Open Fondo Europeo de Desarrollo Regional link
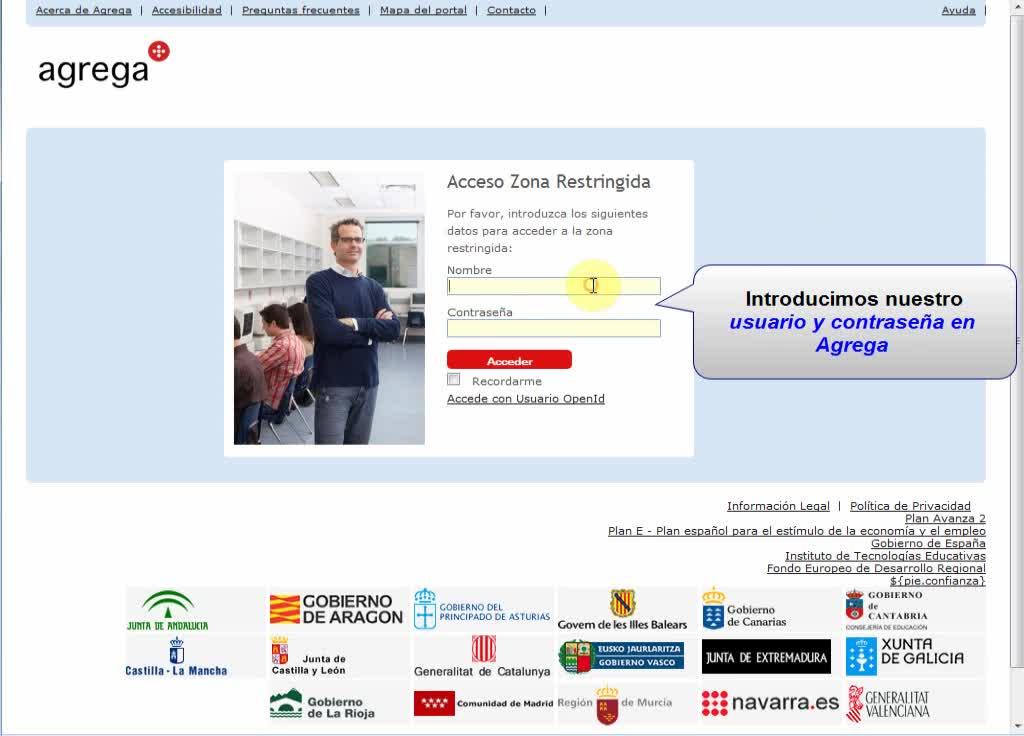The height and width of the screenshot is (736, 1024). (876, 568)
